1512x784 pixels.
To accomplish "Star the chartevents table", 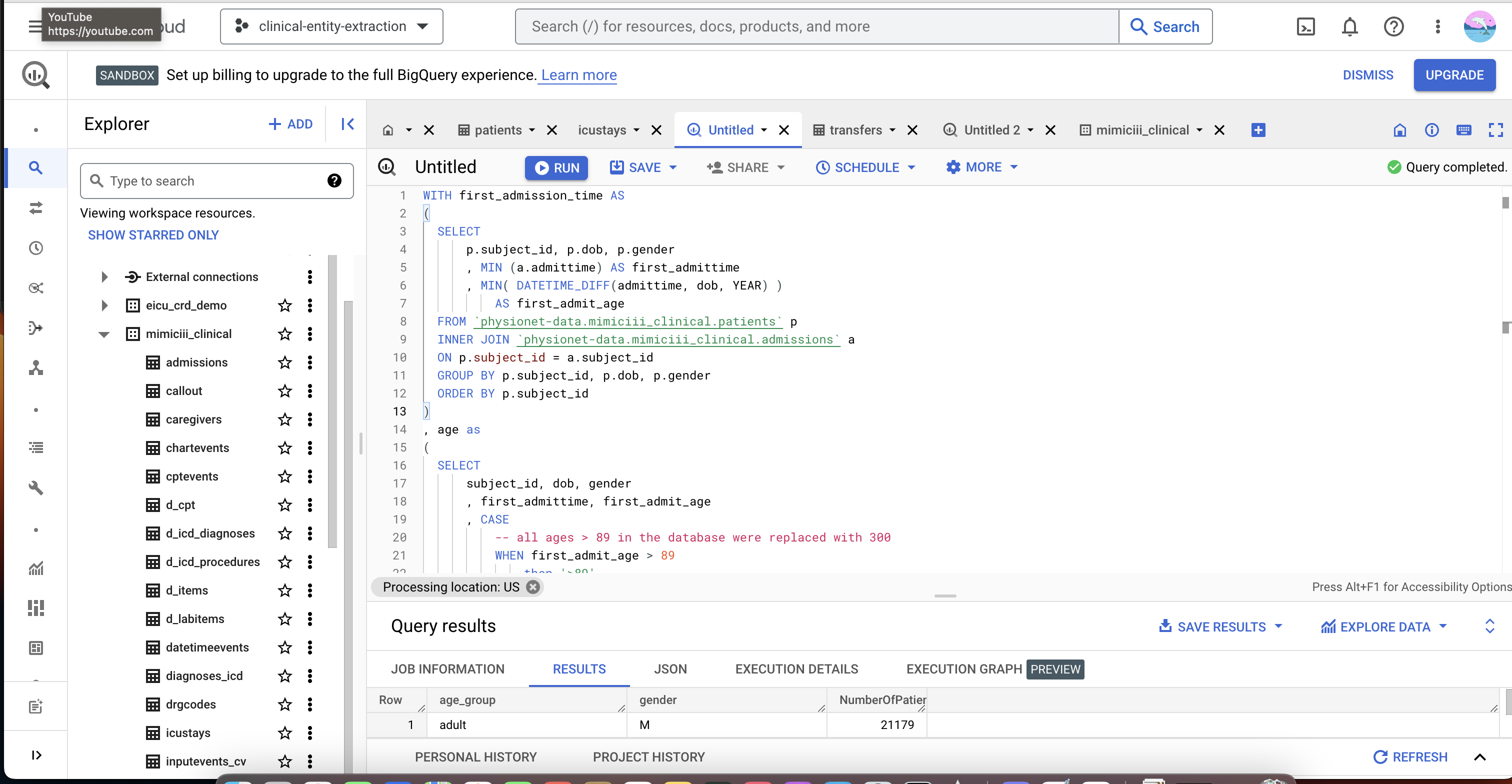I will tap(284, 448).
